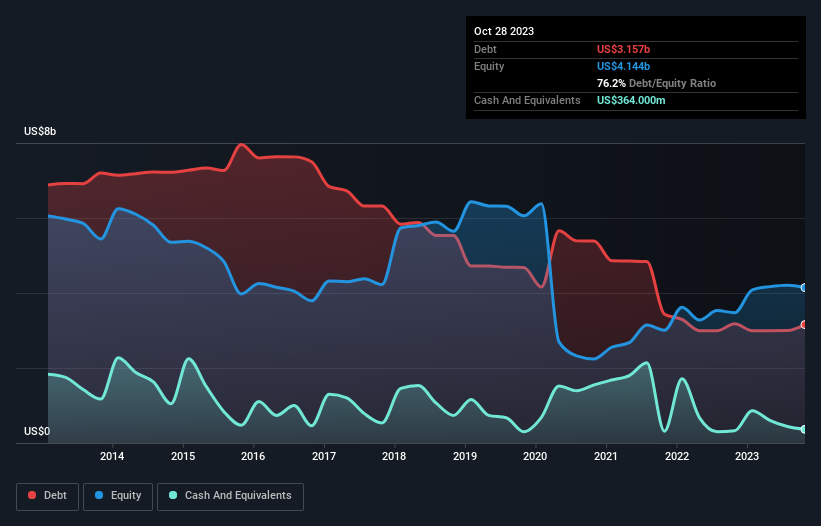The image size is (821, 526).
Task: Click the US$8b y-axis label
Action: tap(40, 131)
